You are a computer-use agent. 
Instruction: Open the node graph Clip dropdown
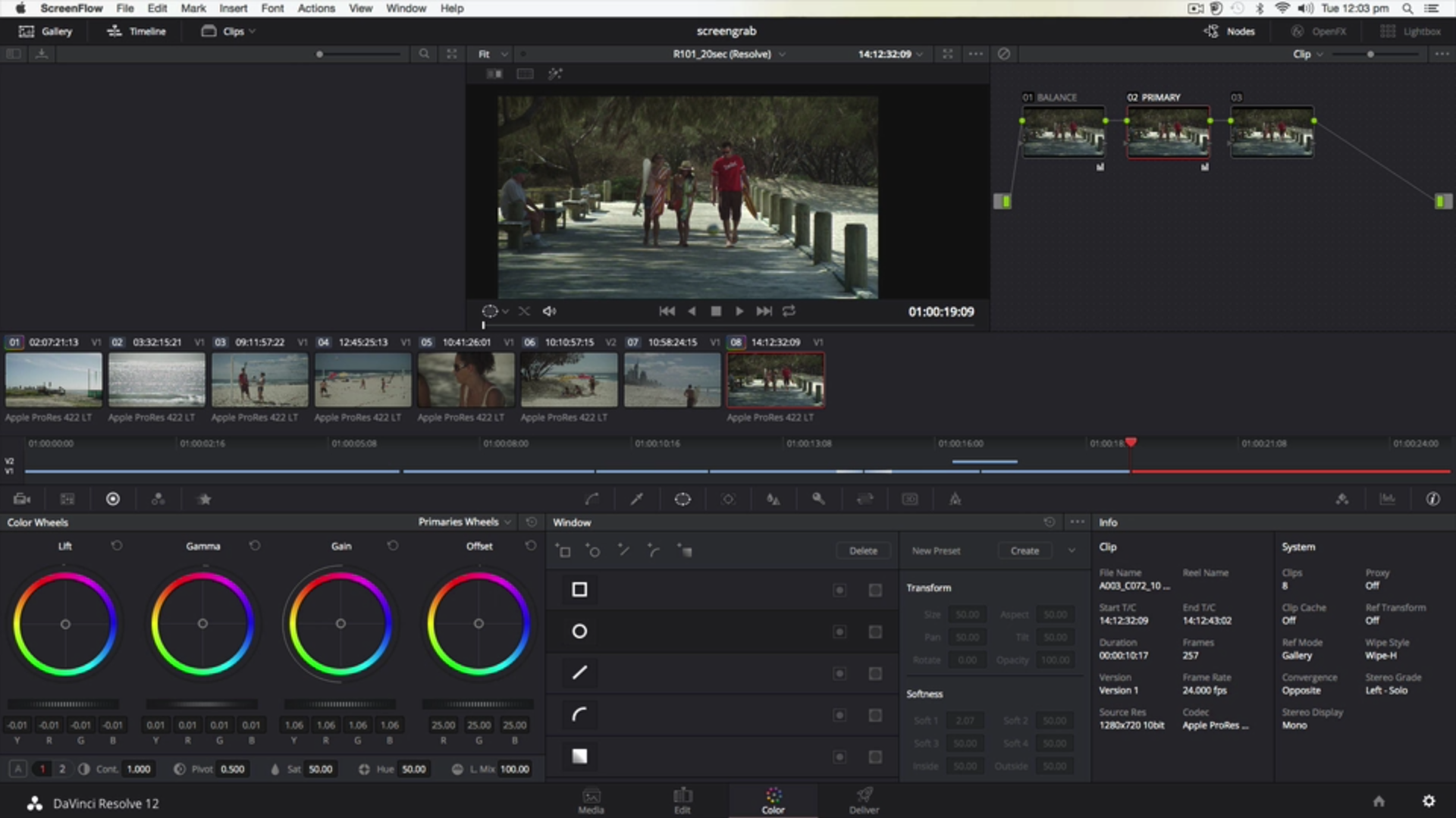(1308, 54)
